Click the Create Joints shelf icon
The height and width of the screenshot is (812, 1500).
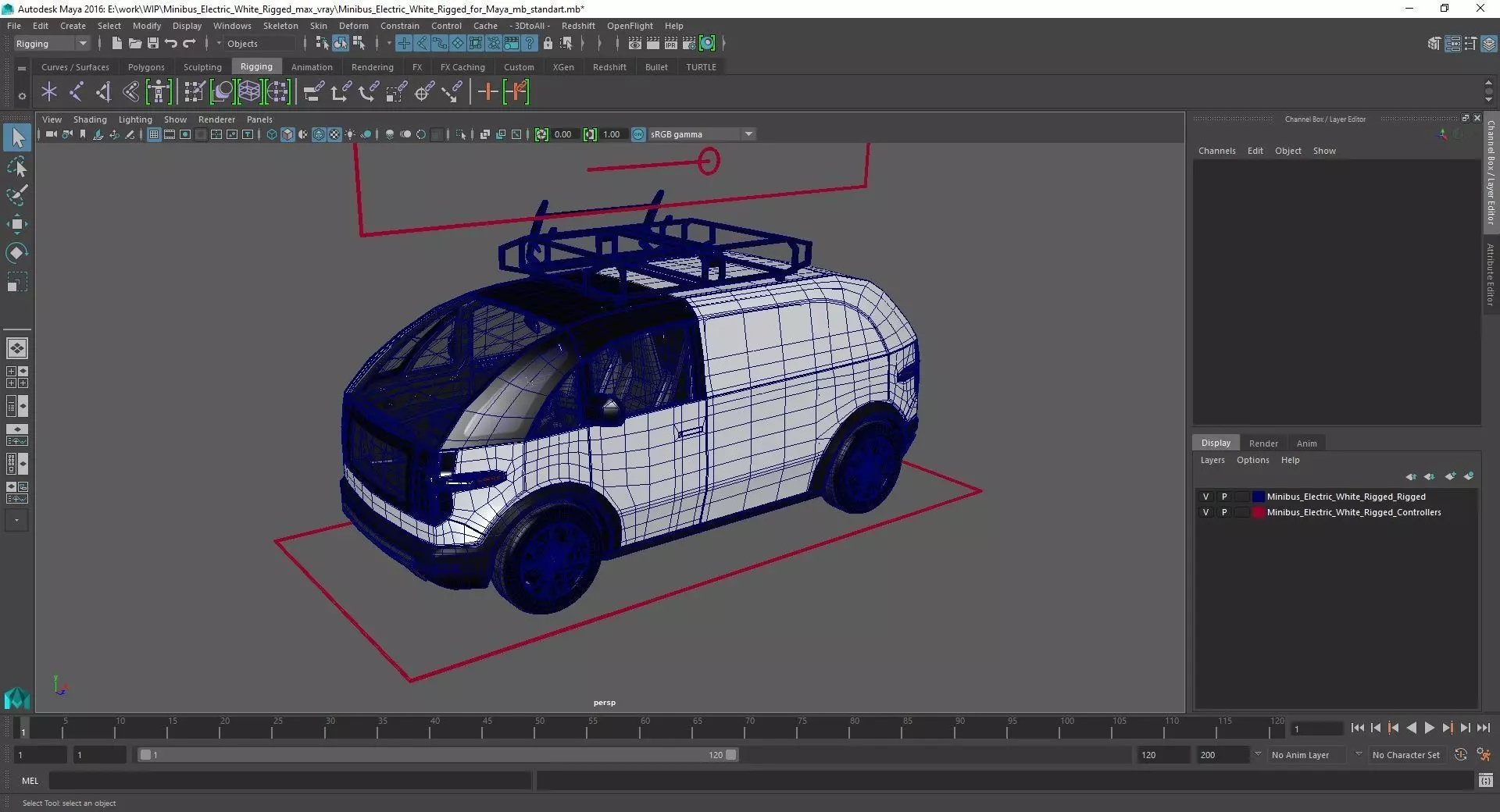[76, 92]
